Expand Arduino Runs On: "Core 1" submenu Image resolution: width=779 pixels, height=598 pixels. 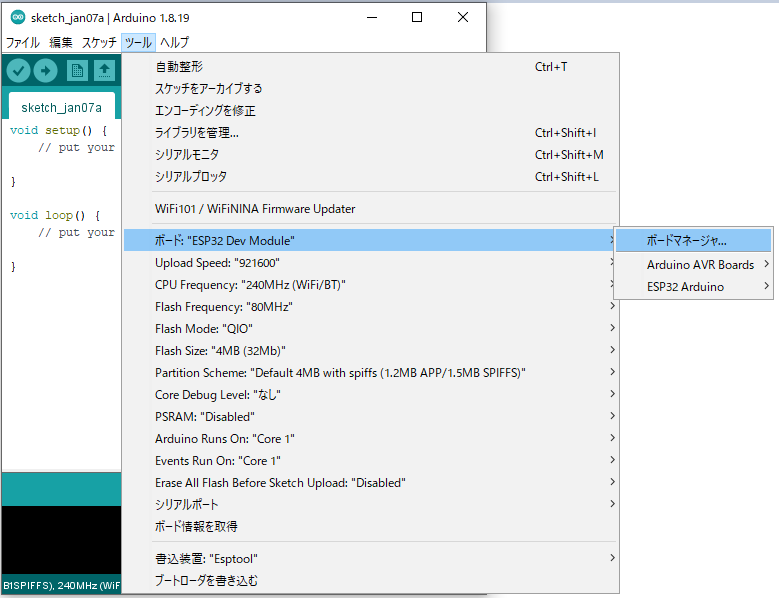pyautogui.click(x=371, y=439)
